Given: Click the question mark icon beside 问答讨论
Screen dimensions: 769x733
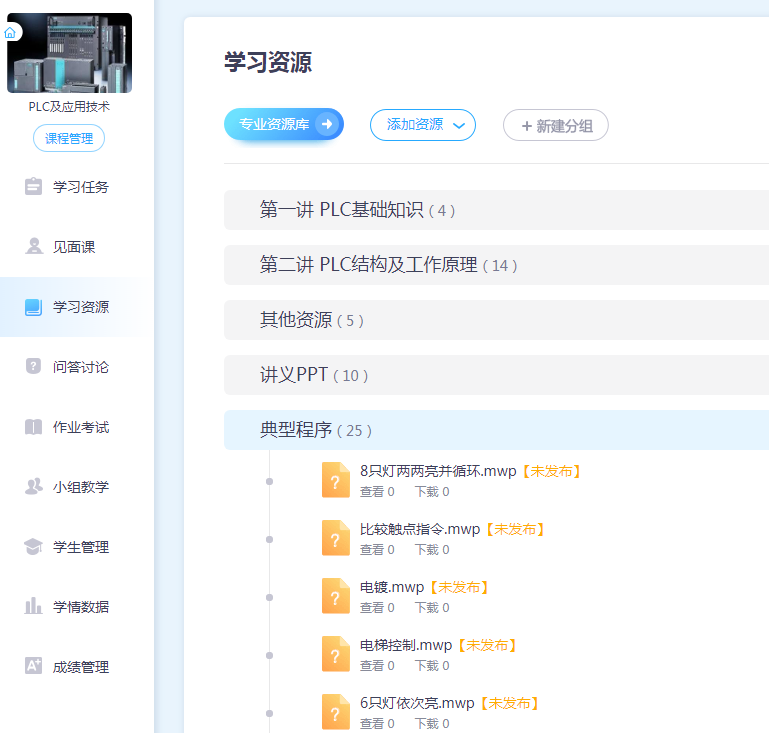Looking at the screenshot, I should pos(33,366).
